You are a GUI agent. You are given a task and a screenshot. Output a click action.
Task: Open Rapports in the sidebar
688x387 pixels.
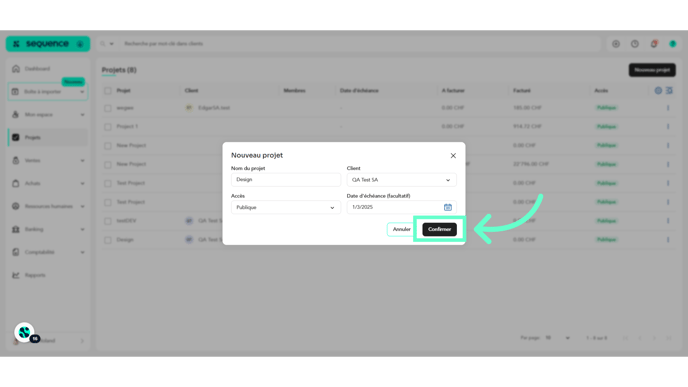47,275
